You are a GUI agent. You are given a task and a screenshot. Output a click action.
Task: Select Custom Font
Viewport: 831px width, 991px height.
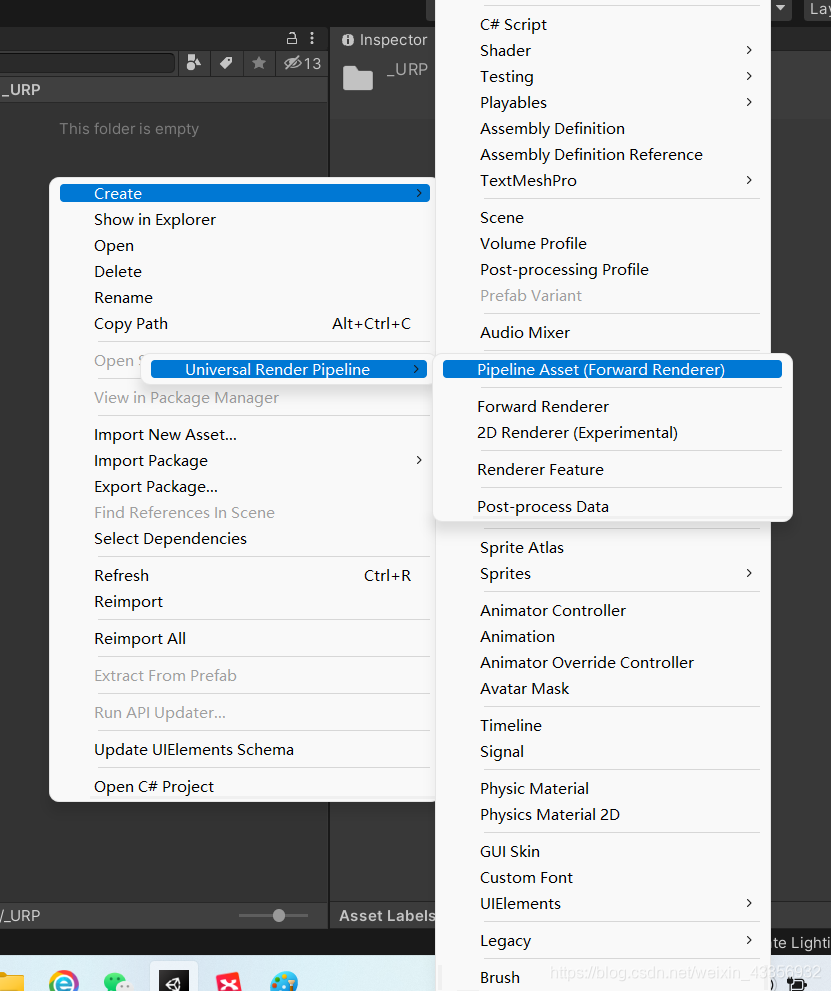click(604, 877)
